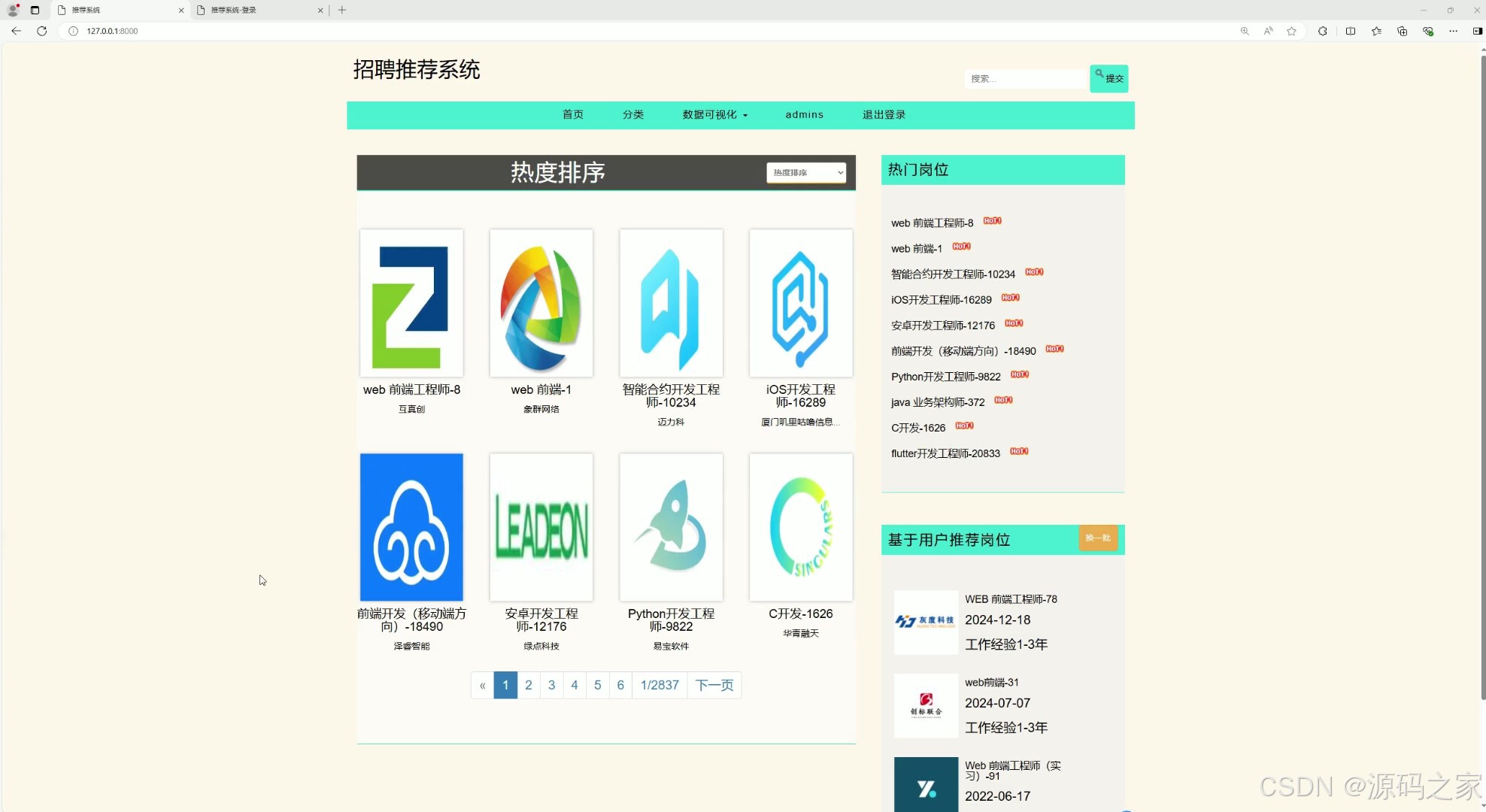Open the 热度排序 sort dropdown
1486x812 pixels.
[x=806, y=172]
